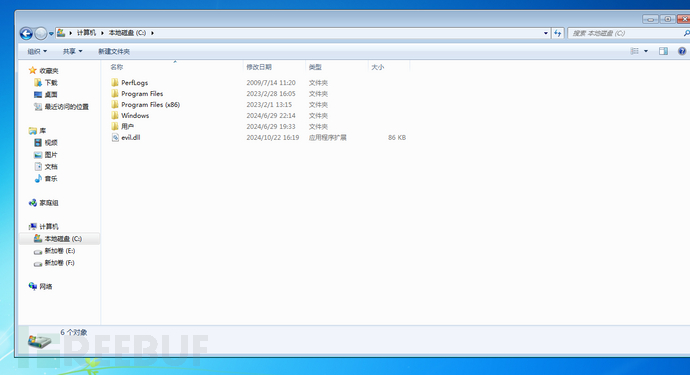The image size is (690, 375).
Task: Open the recent locations dropdown arrow
Action: point(51,33)
